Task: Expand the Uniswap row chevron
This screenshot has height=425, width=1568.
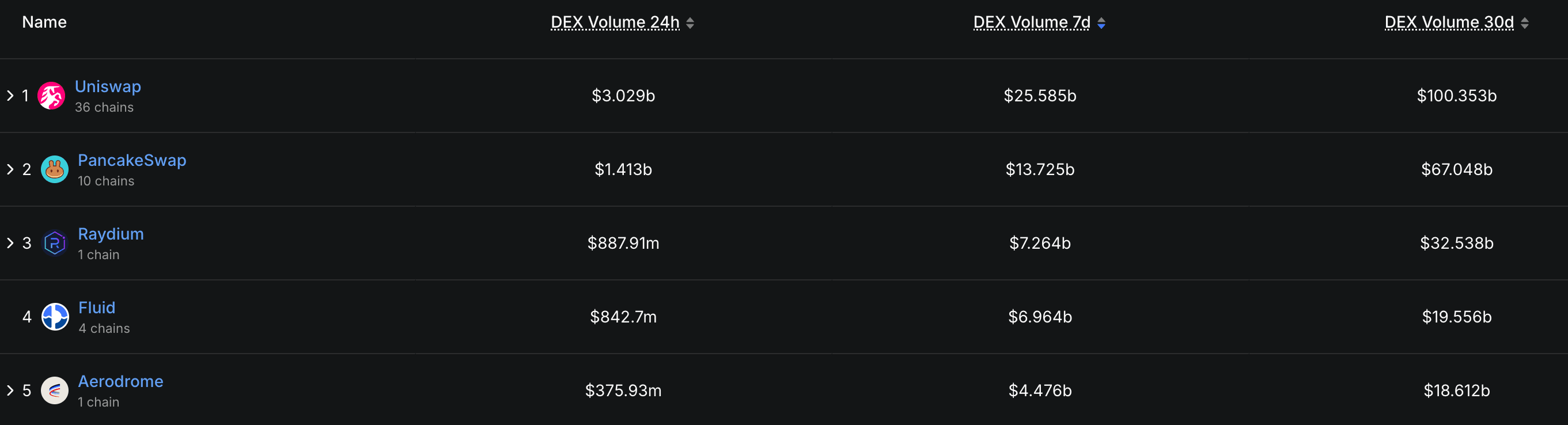Action: click(10, 96)
